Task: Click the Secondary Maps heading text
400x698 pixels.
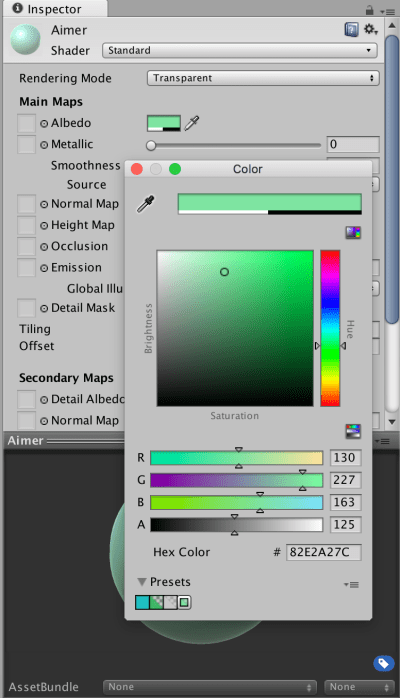Action: click(x=66, y=378)
